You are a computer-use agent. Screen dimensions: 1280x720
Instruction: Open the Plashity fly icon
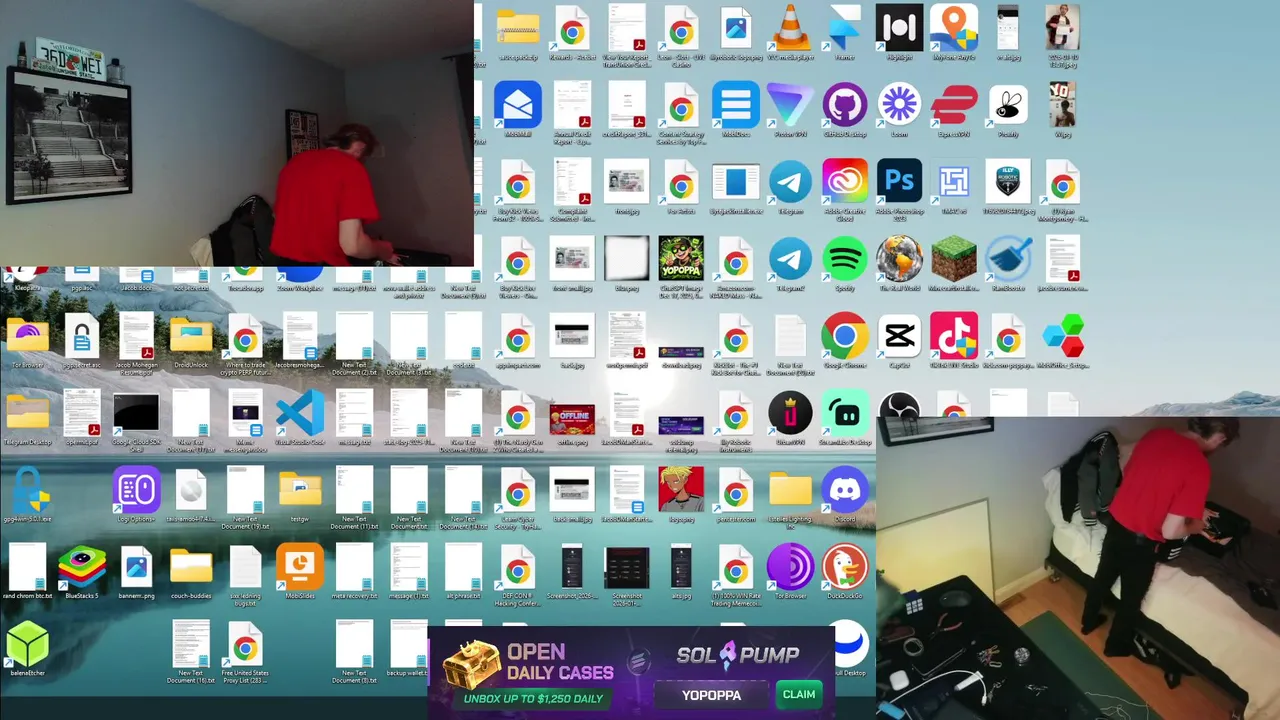1008,105
